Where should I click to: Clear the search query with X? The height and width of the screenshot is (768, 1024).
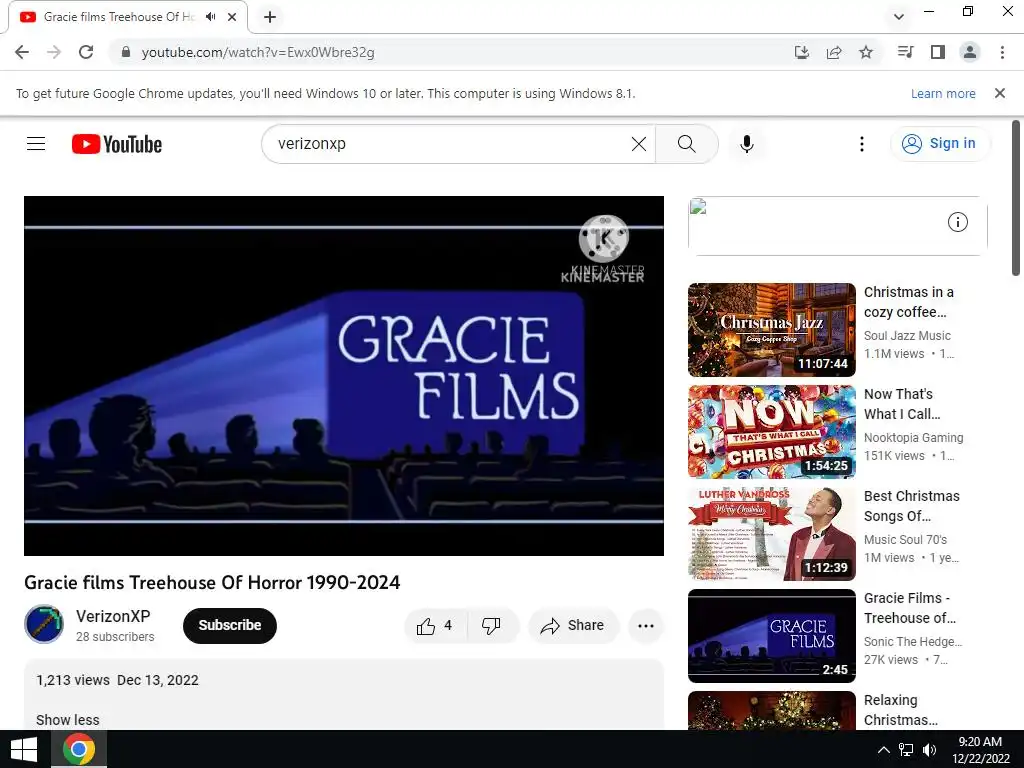(639, 144)
